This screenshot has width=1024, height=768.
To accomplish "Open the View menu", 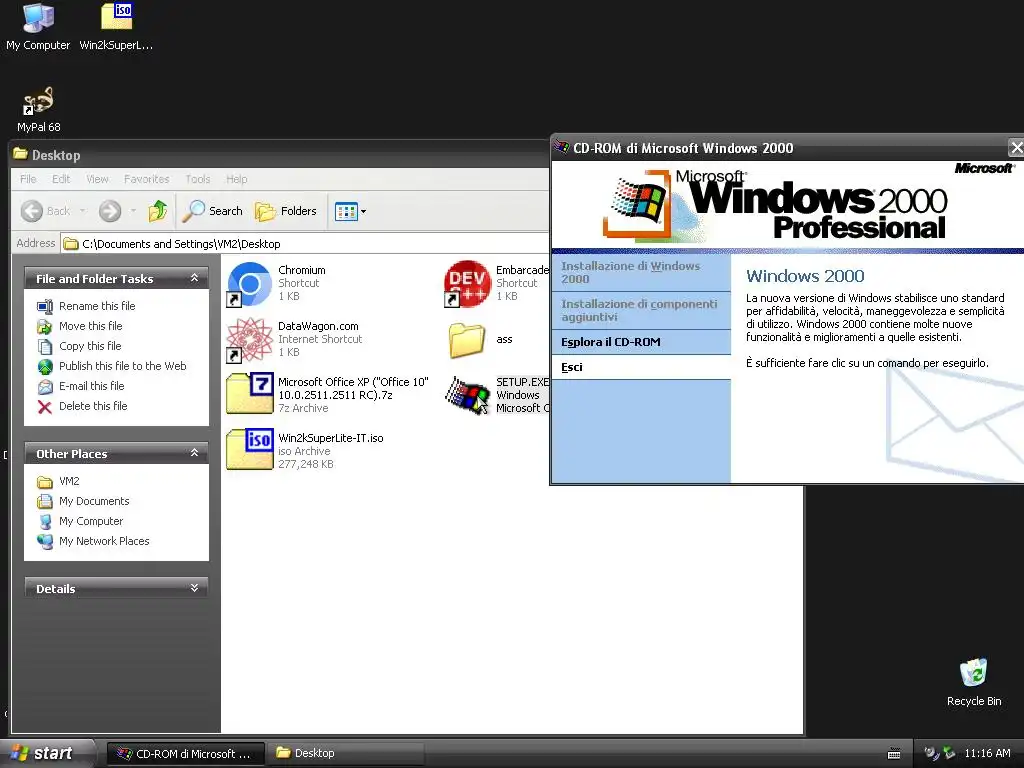I will [97, 179].
